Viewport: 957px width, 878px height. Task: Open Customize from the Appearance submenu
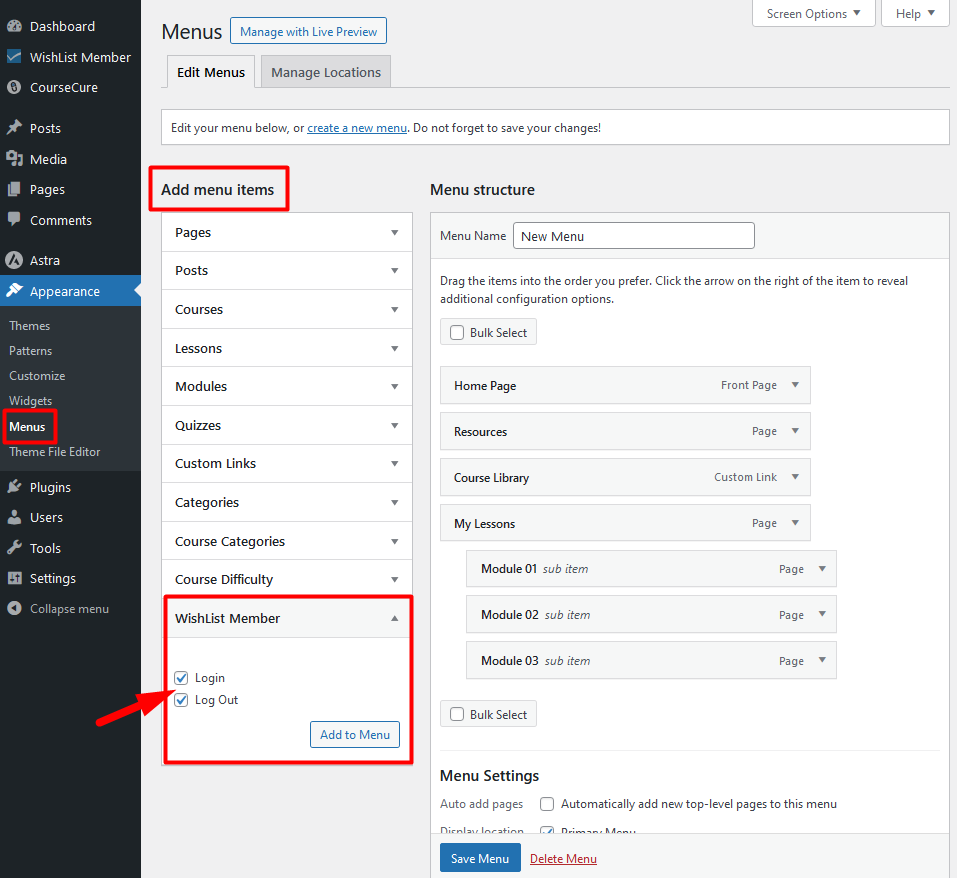38,375
